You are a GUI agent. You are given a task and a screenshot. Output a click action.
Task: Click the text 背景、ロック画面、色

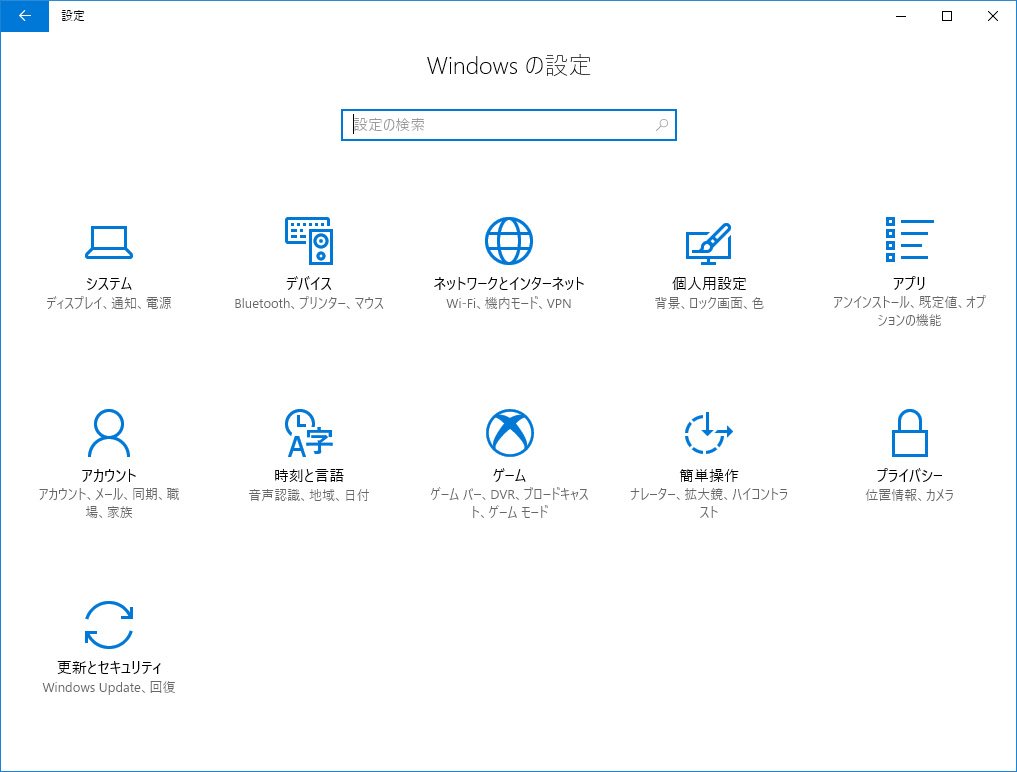click(x=709, y=303)
